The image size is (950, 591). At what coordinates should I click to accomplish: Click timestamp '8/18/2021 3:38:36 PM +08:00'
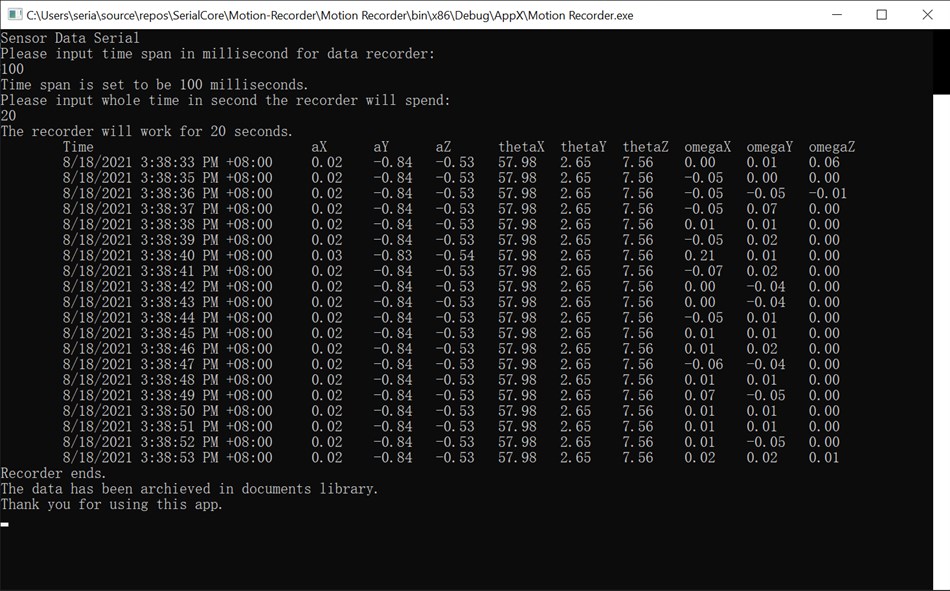[167, 193]
